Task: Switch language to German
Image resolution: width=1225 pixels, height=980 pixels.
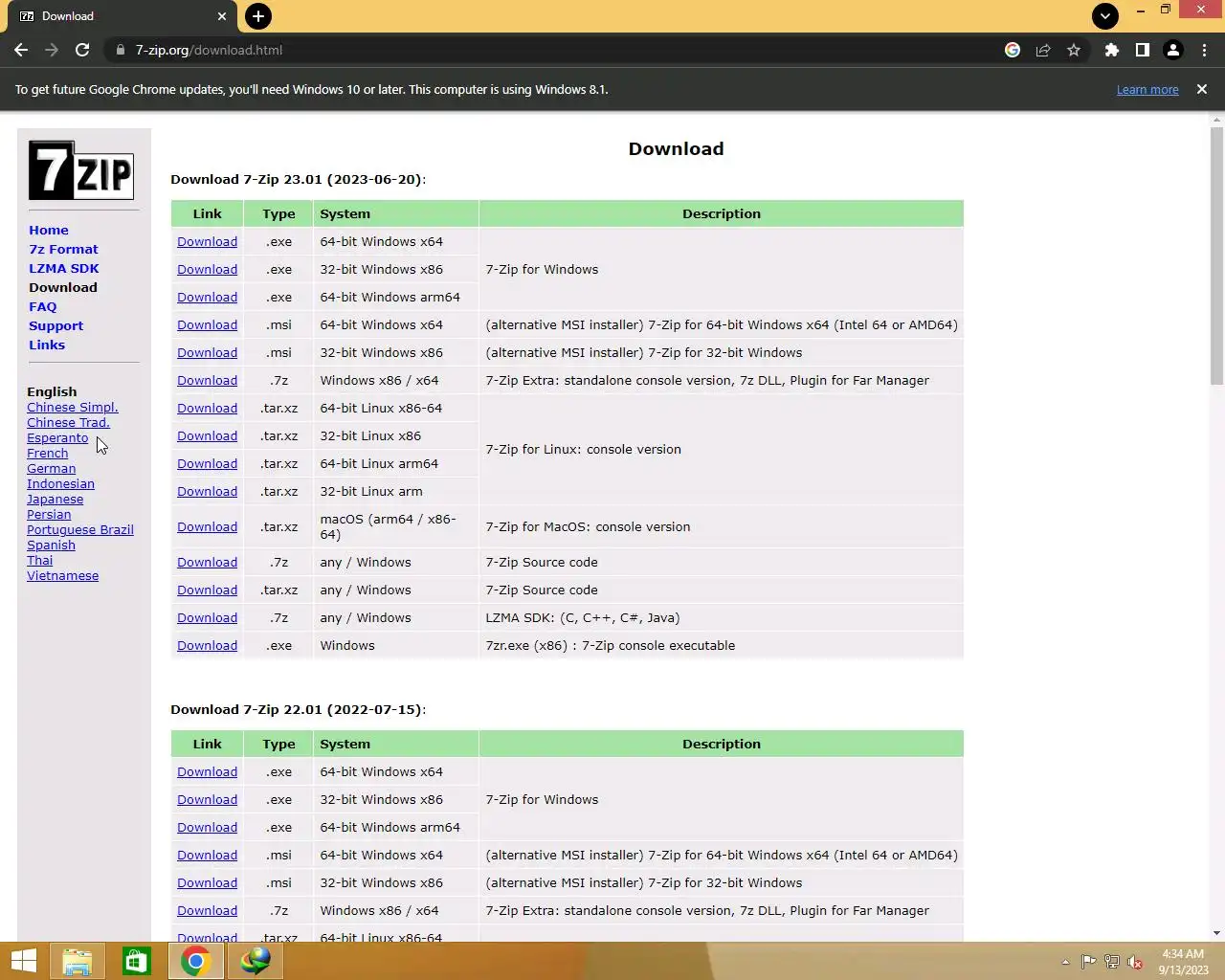Action: click(x=52, y=468)
